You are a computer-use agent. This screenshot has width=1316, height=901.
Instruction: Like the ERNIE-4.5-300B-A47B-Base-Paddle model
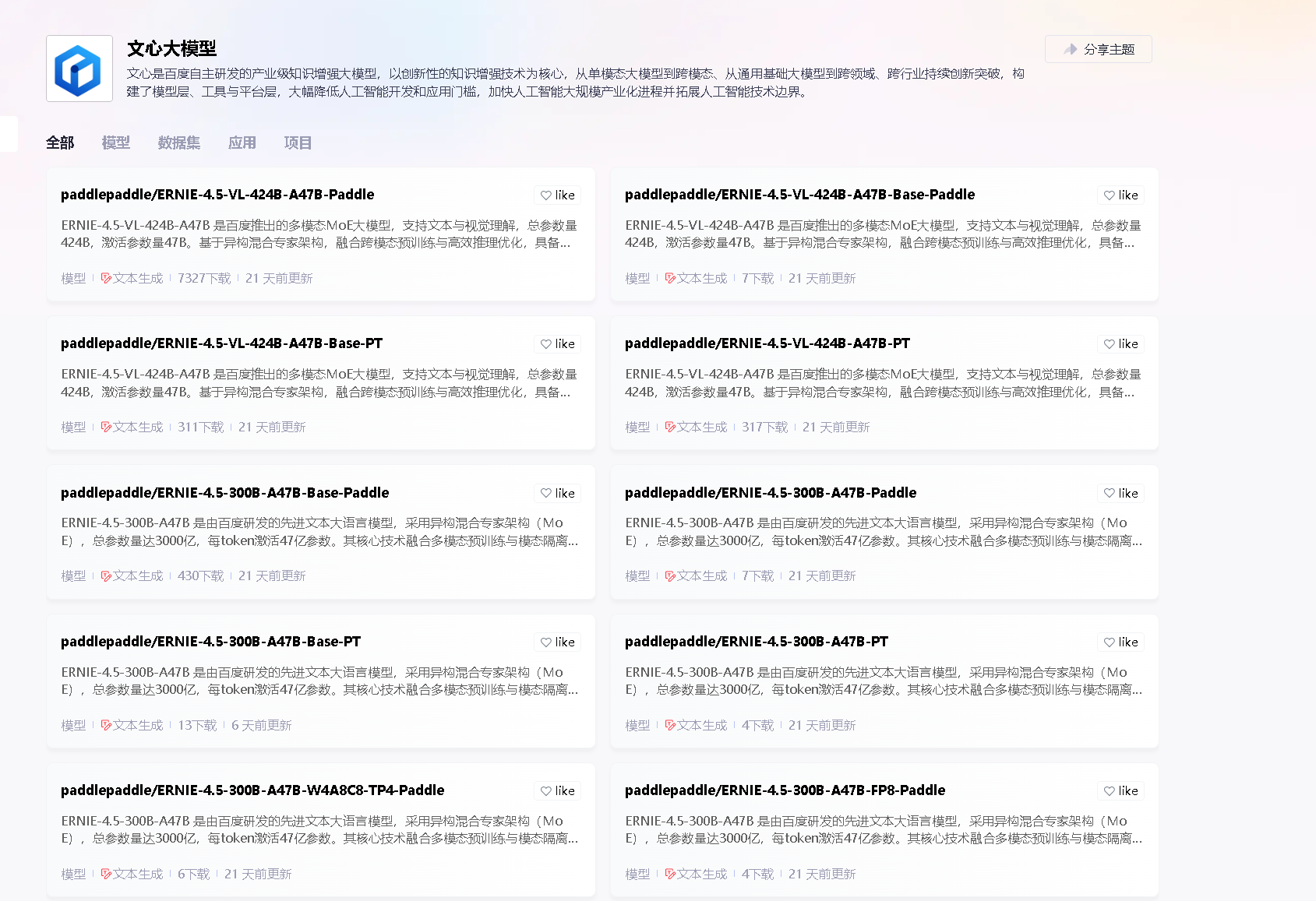pos(558,493)
